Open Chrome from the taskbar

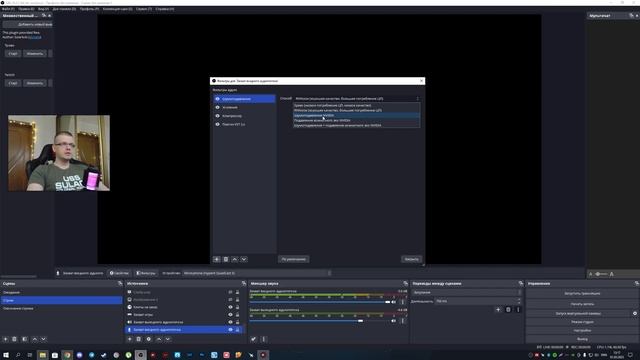coord(67,355)
